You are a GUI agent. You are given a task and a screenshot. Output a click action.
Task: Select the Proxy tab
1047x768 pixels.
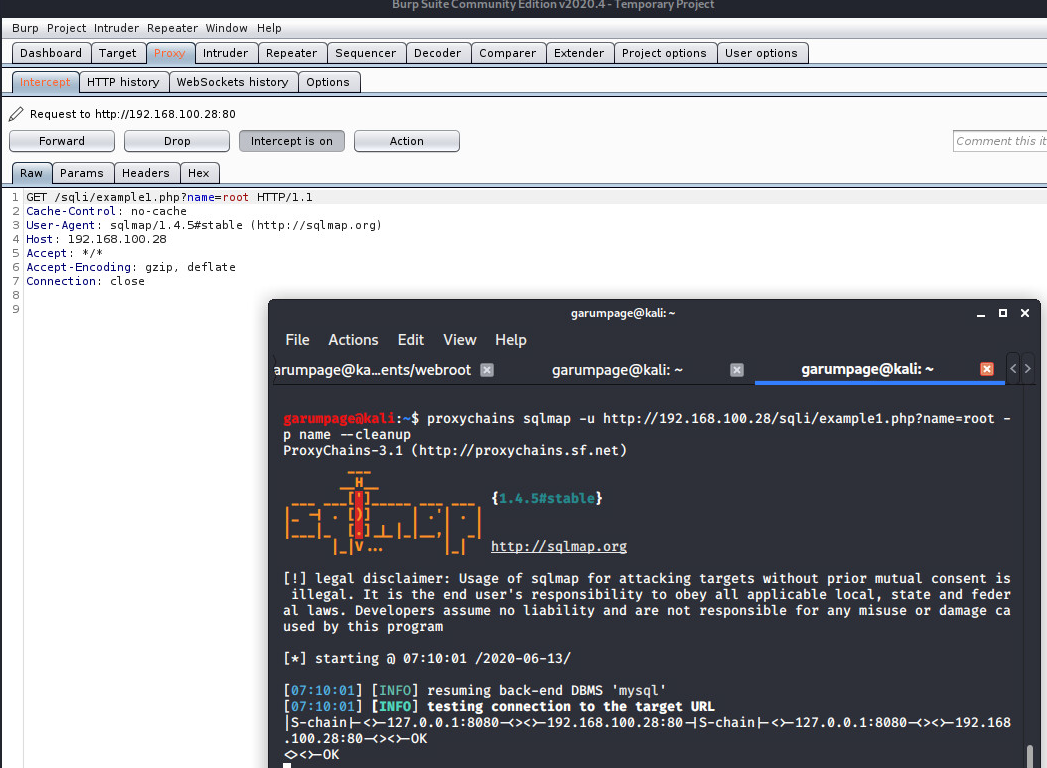(x=170, y=53)
